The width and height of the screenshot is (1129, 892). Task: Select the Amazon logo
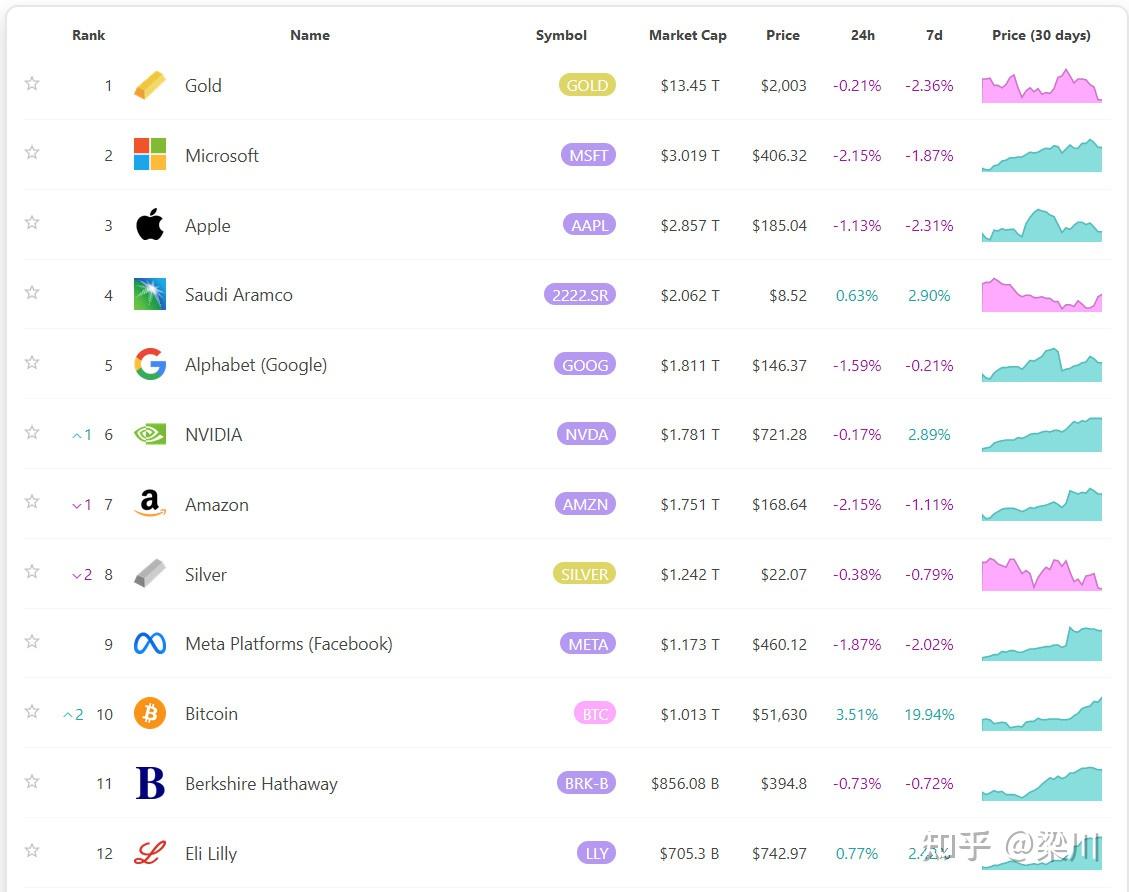point(149,504)
